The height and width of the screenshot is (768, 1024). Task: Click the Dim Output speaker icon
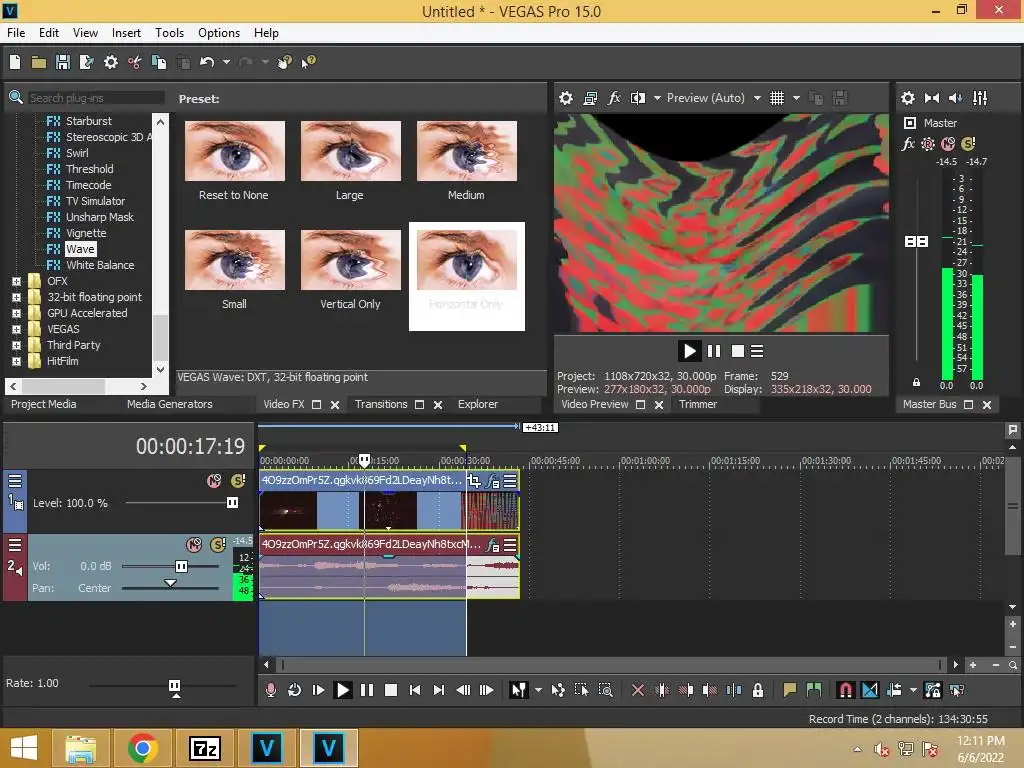[955, 98]
